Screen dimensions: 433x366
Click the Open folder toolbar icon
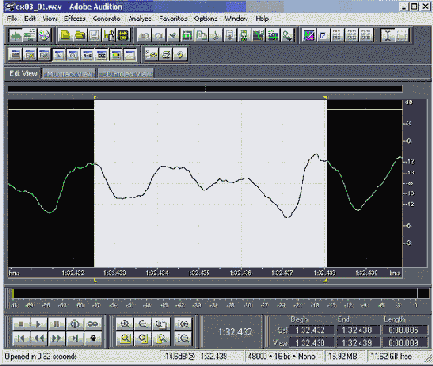tap(80, 35)
